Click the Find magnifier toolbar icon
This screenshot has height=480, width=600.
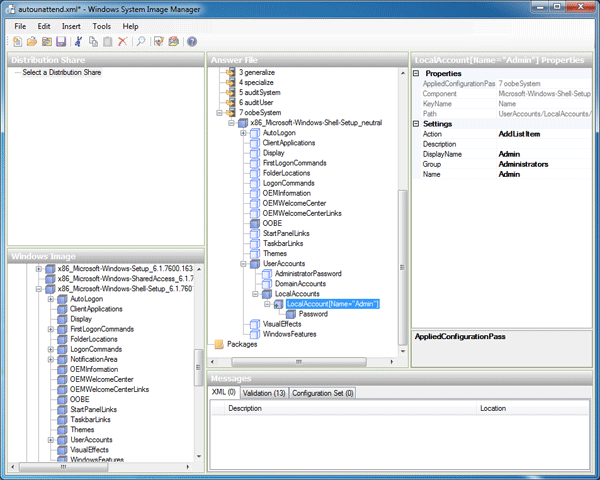[x=141, y=42]
